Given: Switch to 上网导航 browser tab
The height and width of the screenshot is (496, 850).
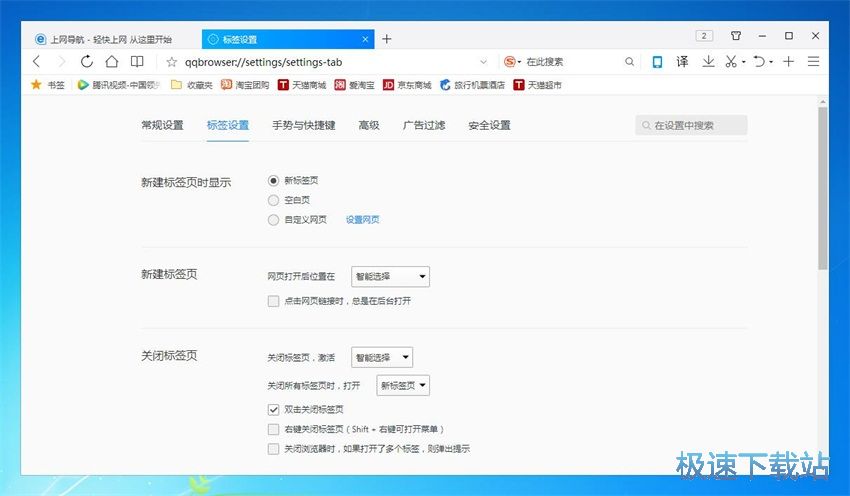Looking at the screenshot, I should click(111, 39).
